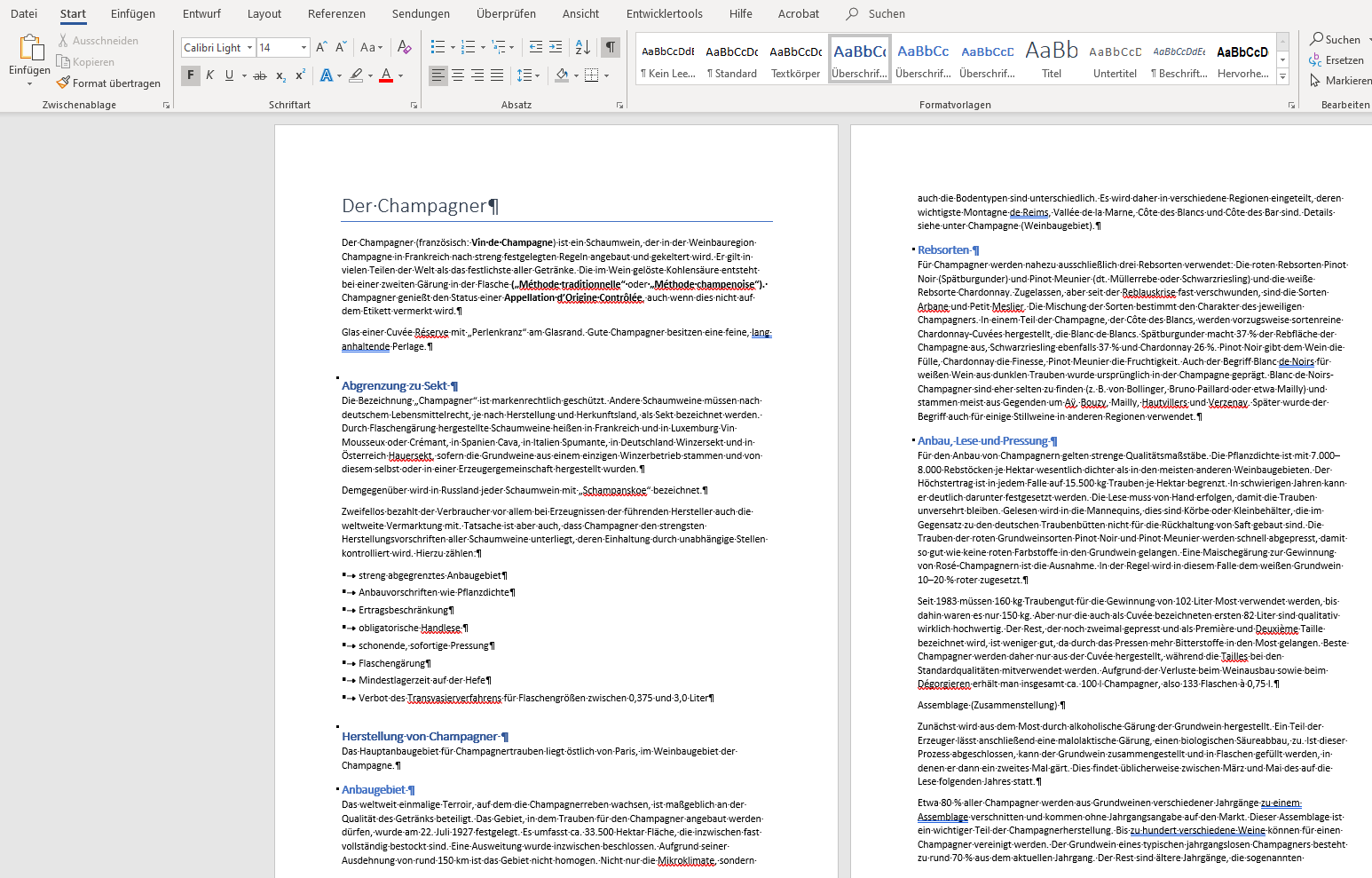1372x878 pixels.
Task: Switch to the Referenzen tab
Action: point(336,14)
